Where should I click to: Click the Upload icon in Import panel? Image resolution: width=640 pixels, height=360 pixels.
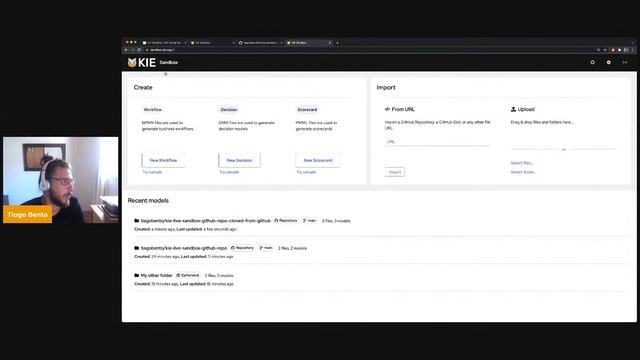513,109
